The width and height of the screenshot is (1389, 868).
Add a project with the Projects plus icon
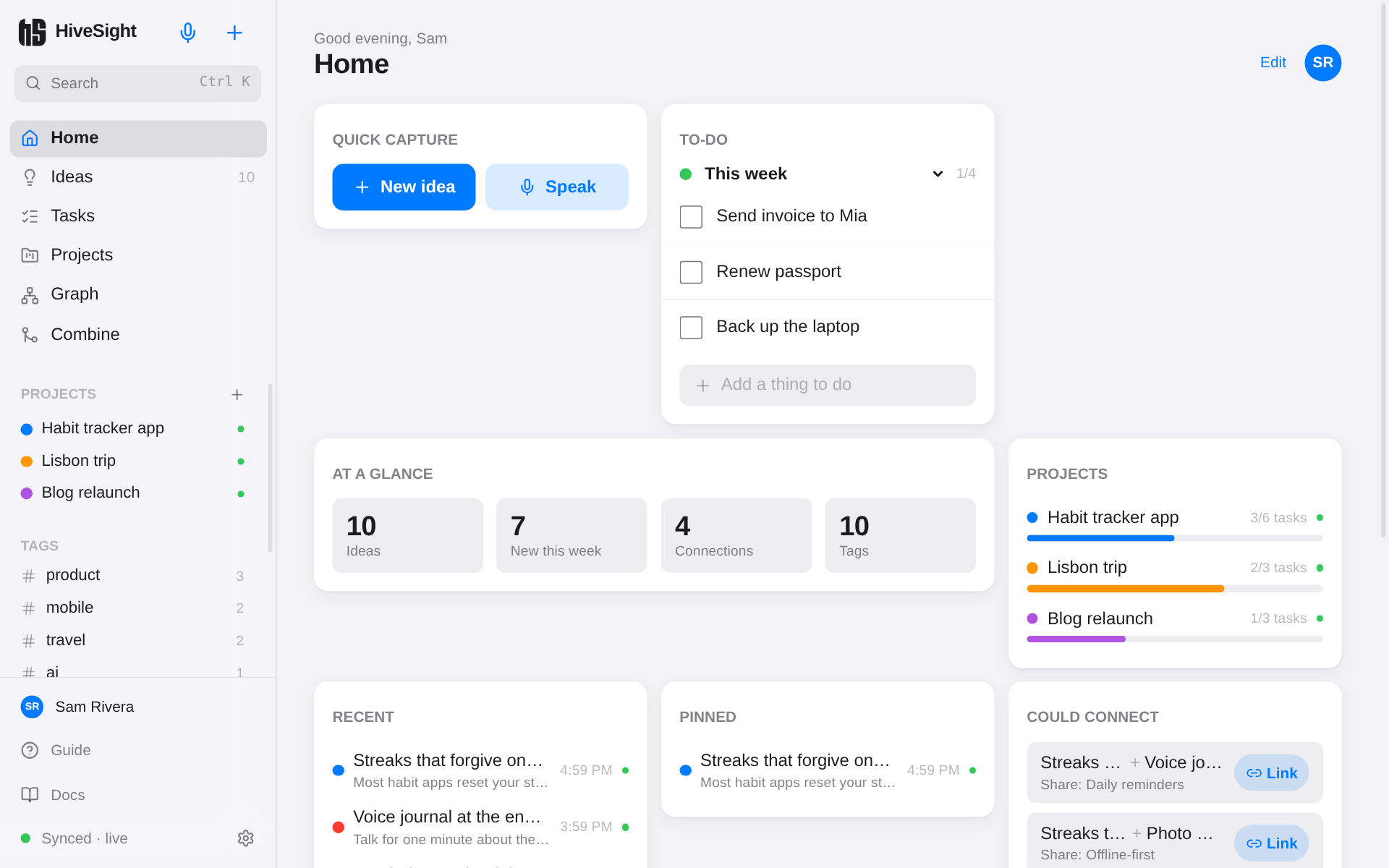(237, 394)
